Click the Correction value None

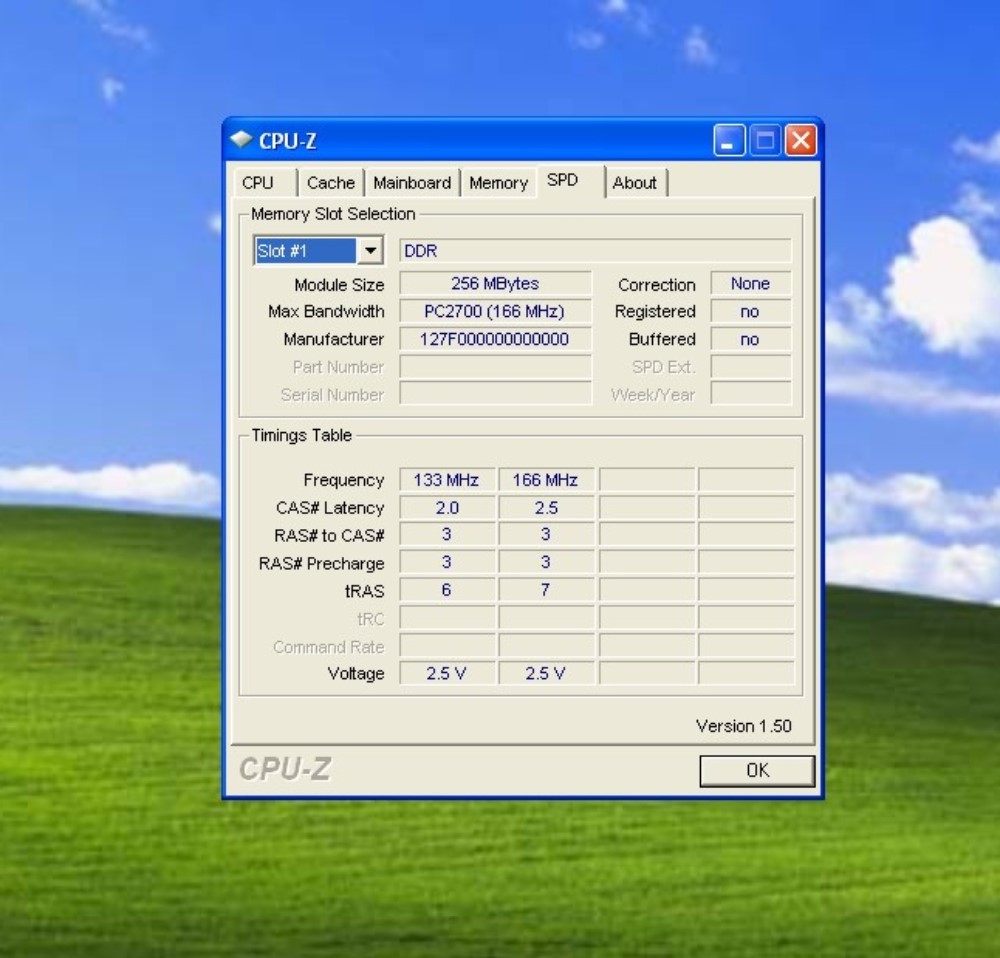751,284
